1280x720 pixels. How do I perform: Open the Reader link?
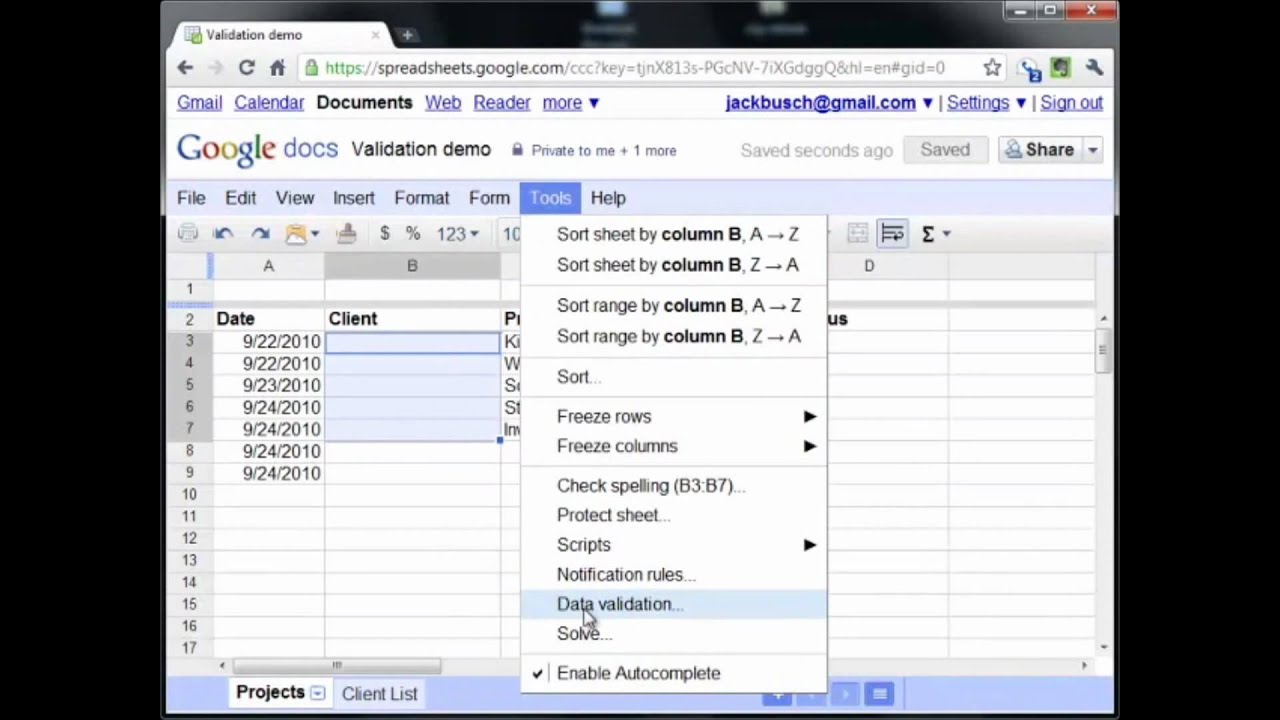pos(502,103)
